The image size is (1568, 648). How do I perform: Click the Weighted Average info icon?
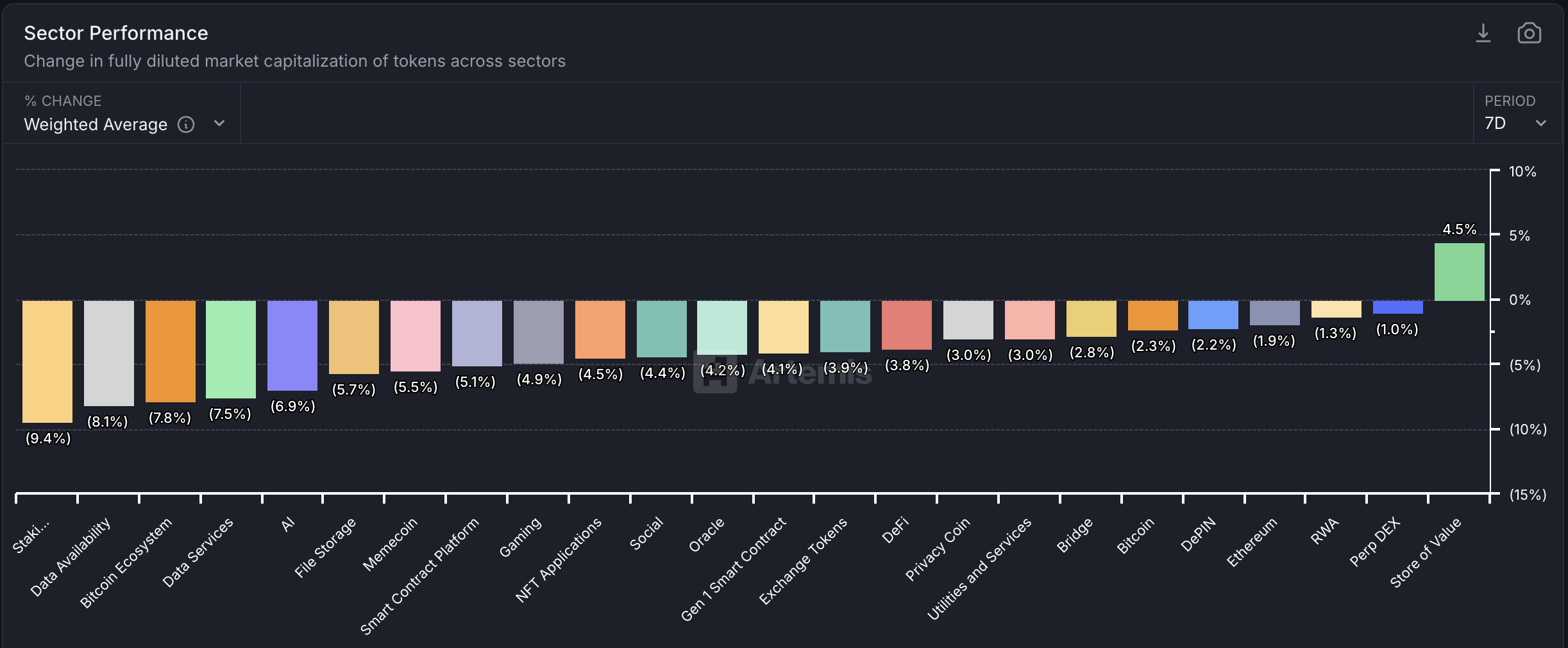pos(185,124)
